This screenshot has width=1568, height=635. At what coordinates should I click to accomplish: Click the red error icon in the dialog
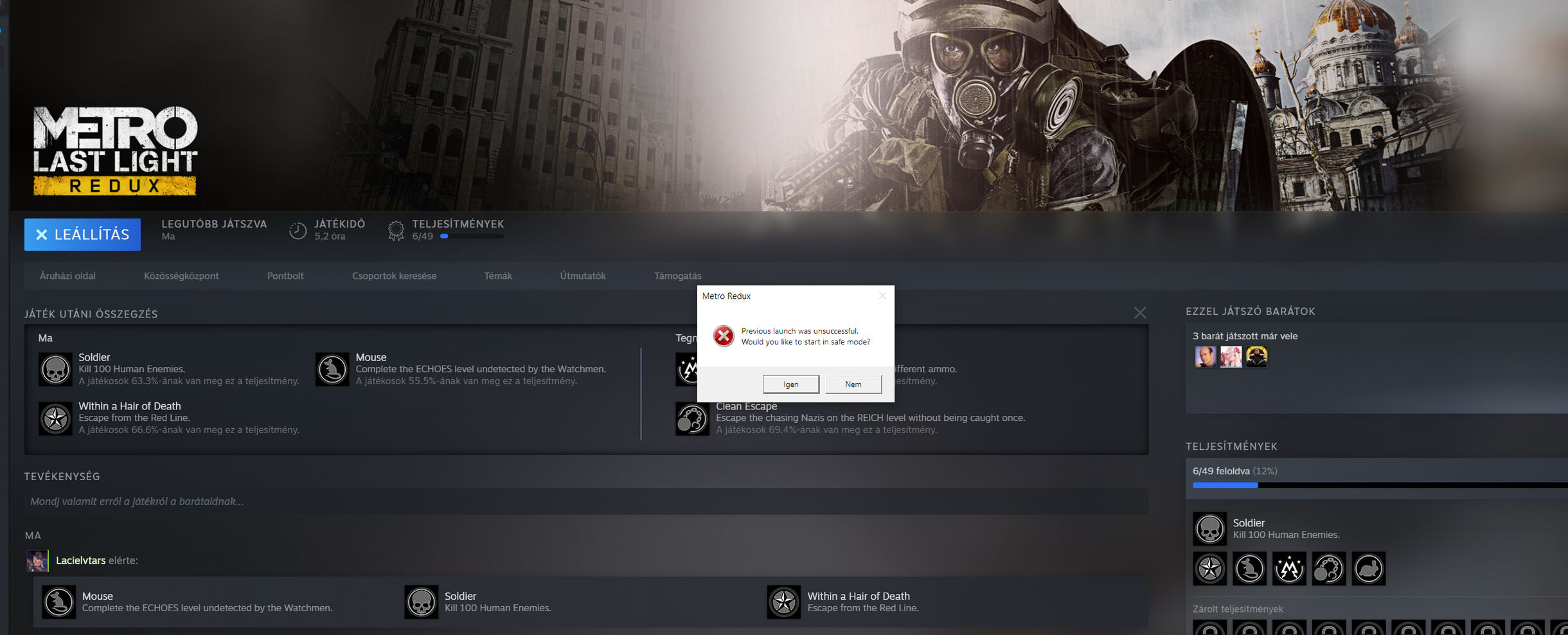click(x=724, y=335)
